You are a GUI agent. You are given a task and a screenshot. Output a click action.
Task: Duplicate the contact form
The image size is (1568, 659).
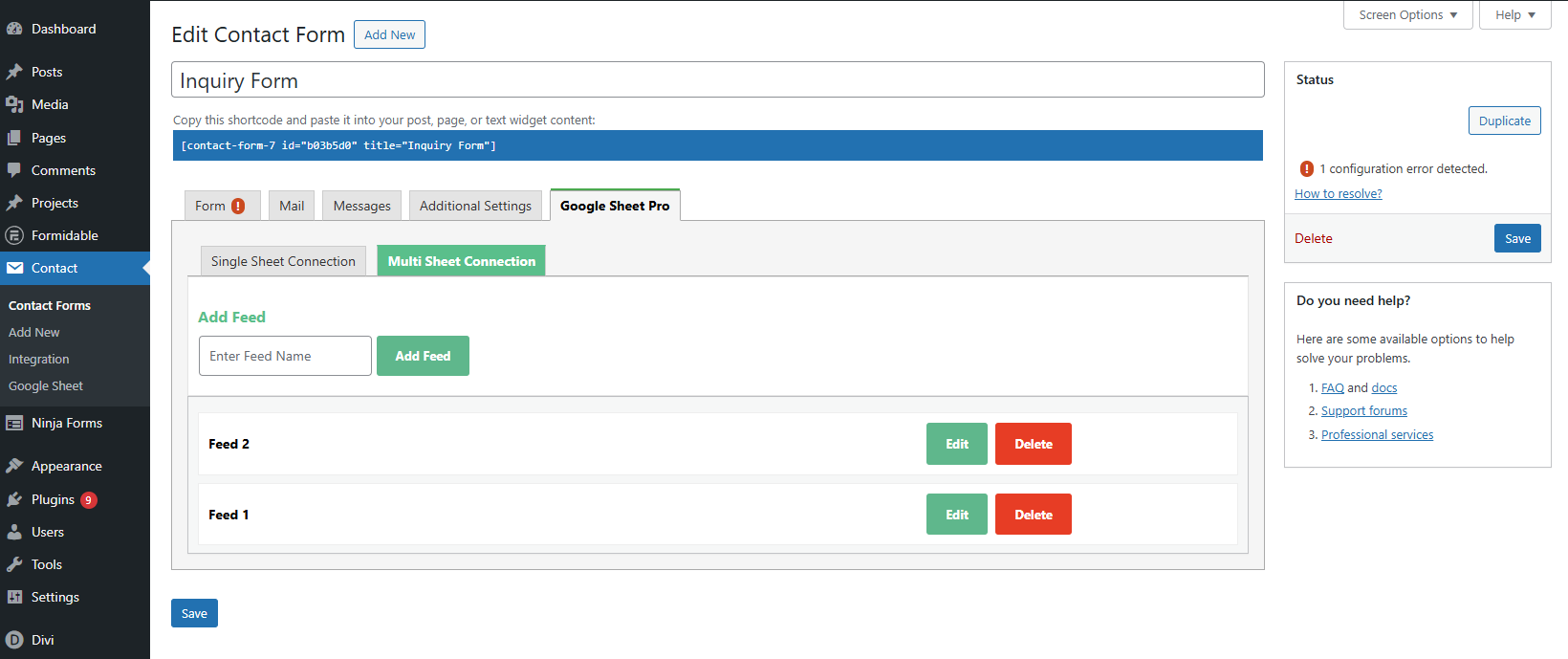(x=1504, y=121)
